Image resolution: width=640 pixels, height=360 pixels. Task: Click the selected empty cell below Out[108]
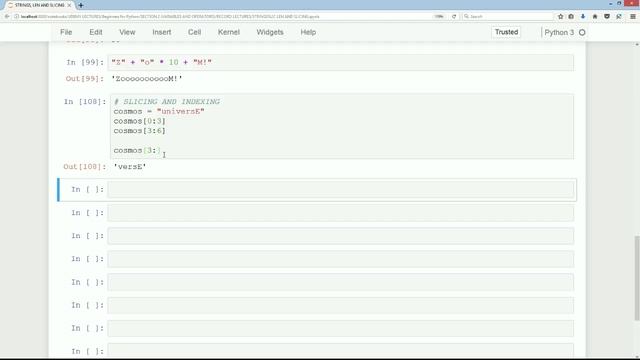(x=340, y=189)
